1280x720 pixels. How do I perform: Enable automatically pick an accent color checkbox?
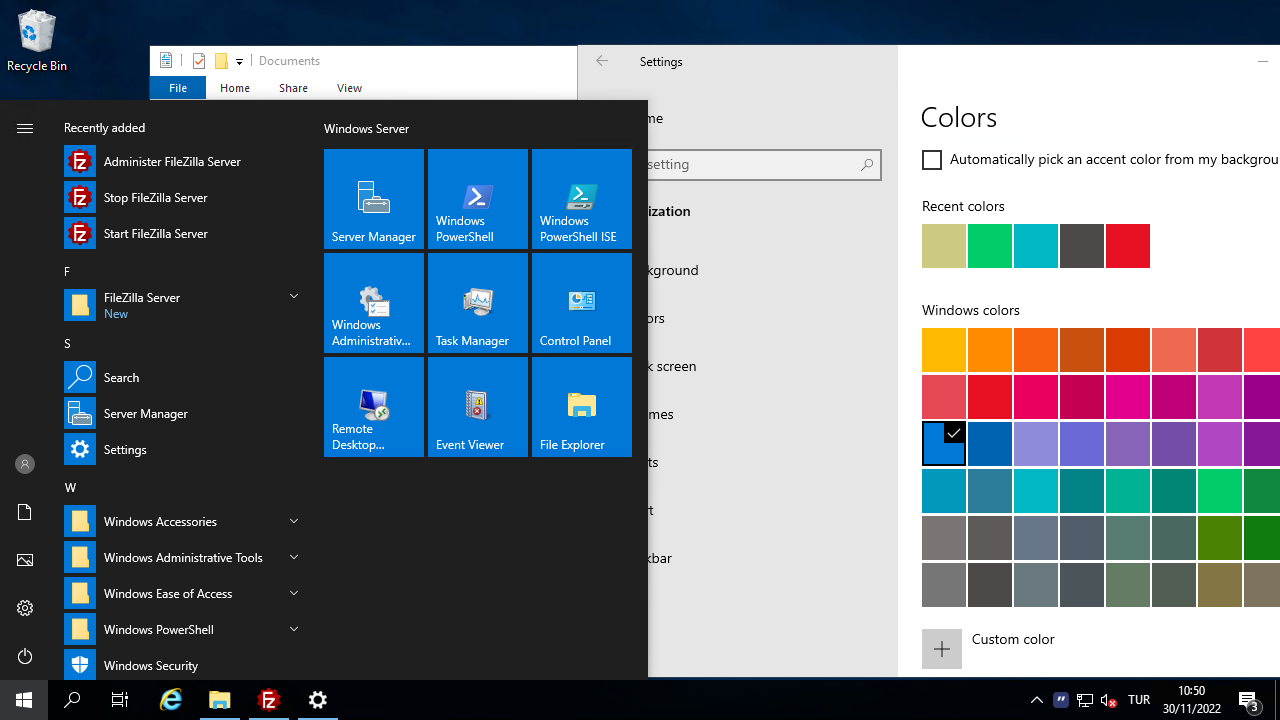coord(932,160)
